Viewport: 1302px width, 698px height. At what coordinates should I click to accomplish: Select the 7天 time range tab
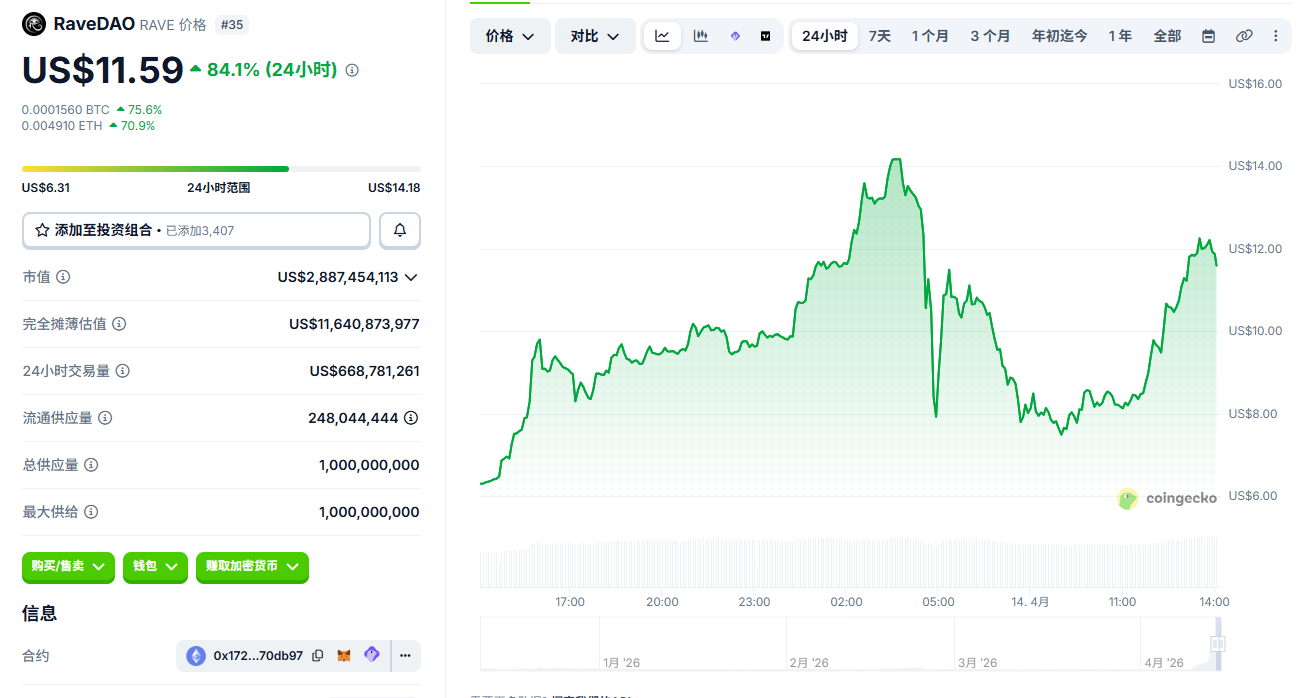tap(880, 36)
